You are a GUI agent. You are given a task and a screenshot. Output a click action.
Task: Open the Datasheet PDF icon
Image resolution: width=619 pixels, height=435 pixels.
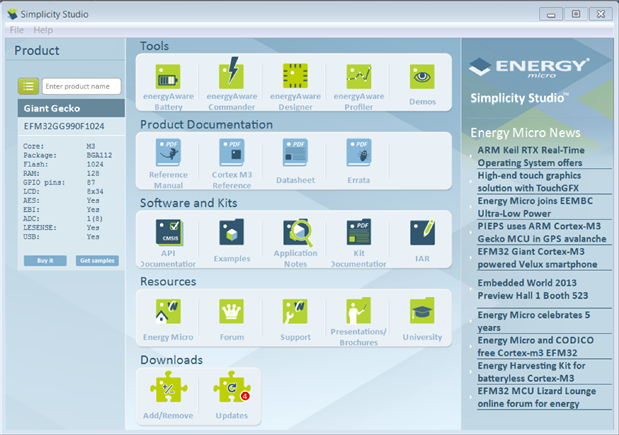pos(295,152)
